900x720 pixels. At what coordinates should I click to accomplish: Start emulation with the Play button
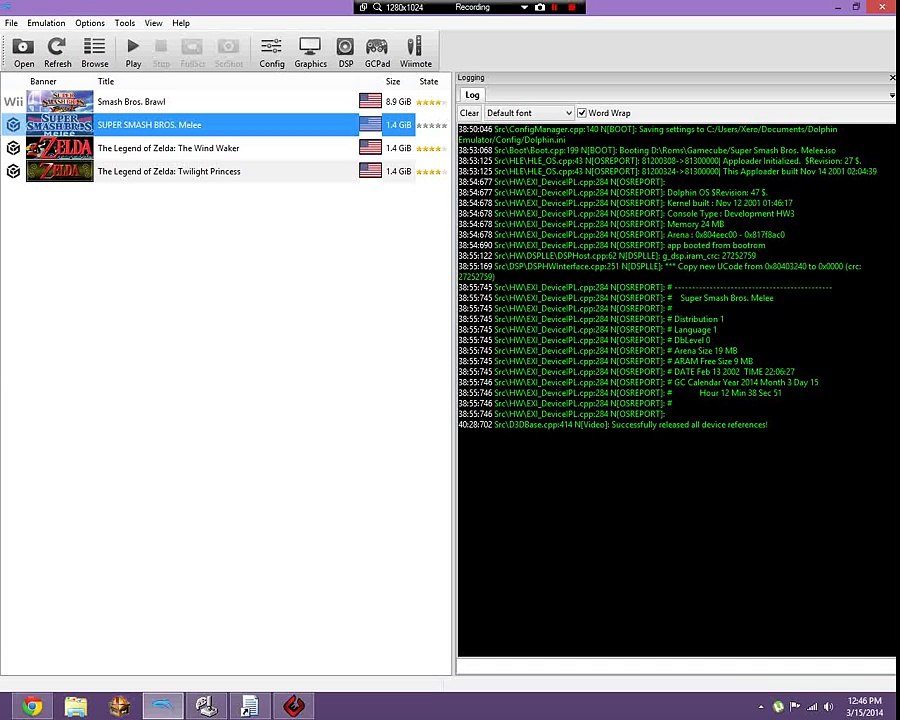click(133, 52)
